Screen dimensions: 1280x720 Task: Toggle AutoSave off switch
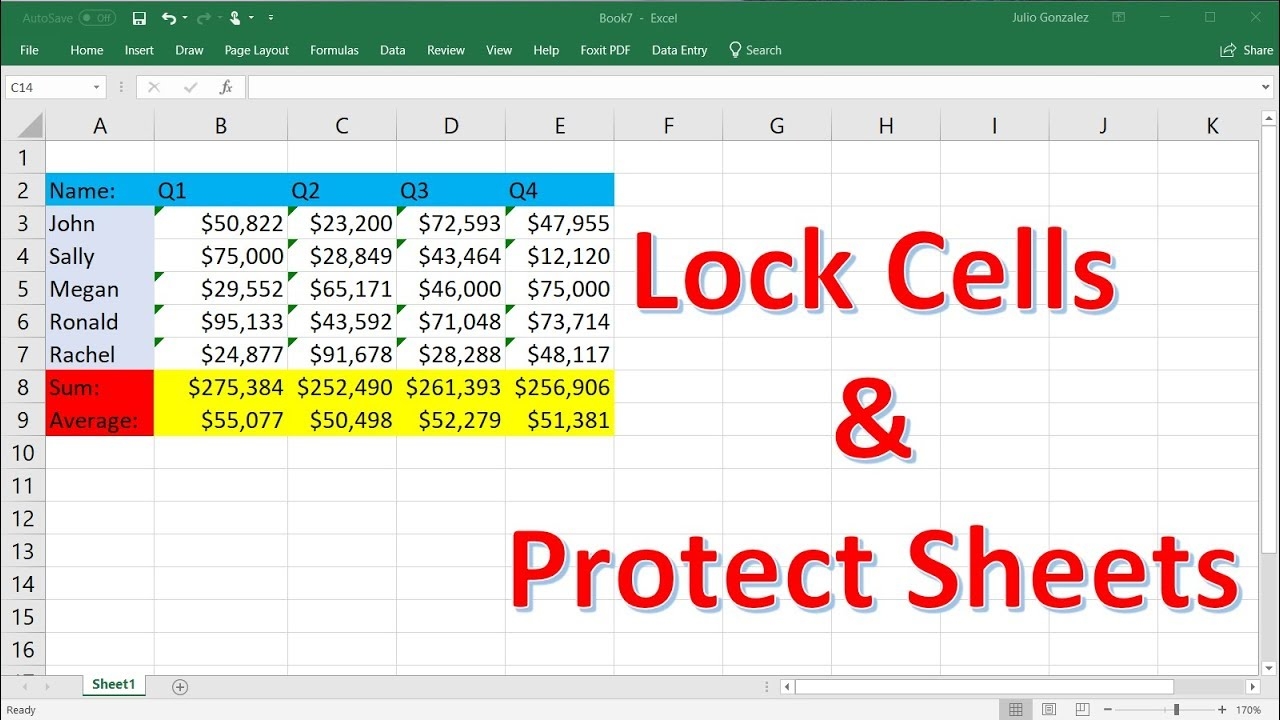pos(95,17)
